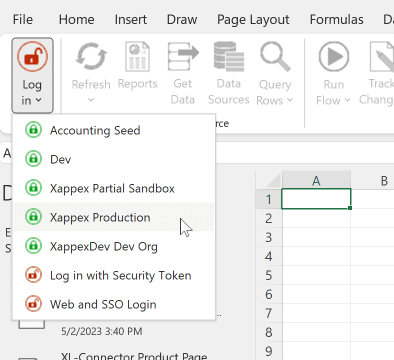394x360 pixels.
Task: Select Web and SSO Login option
Action: [x=114, y=304]
